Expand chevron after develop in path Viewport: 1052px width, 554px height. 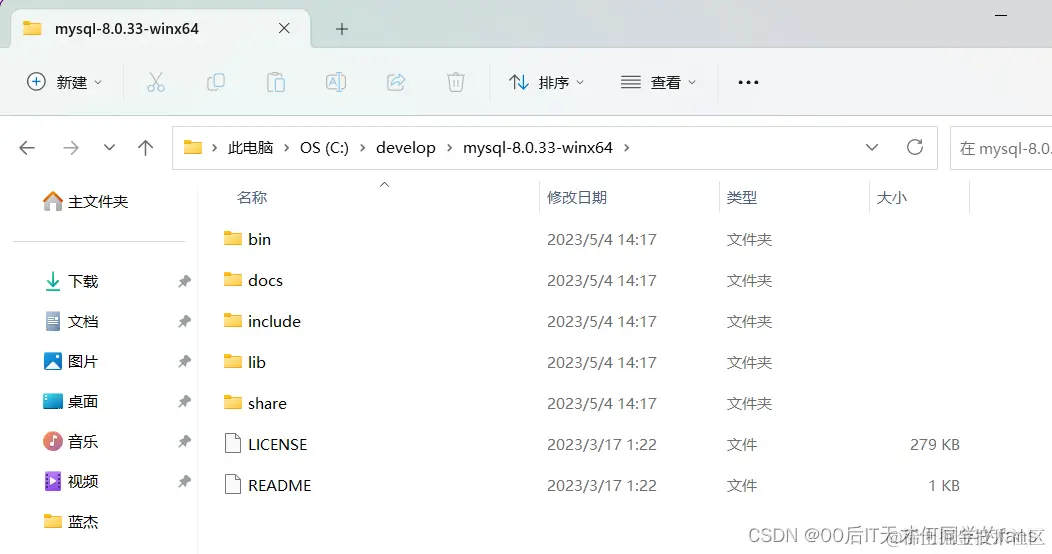coord(450,148)
